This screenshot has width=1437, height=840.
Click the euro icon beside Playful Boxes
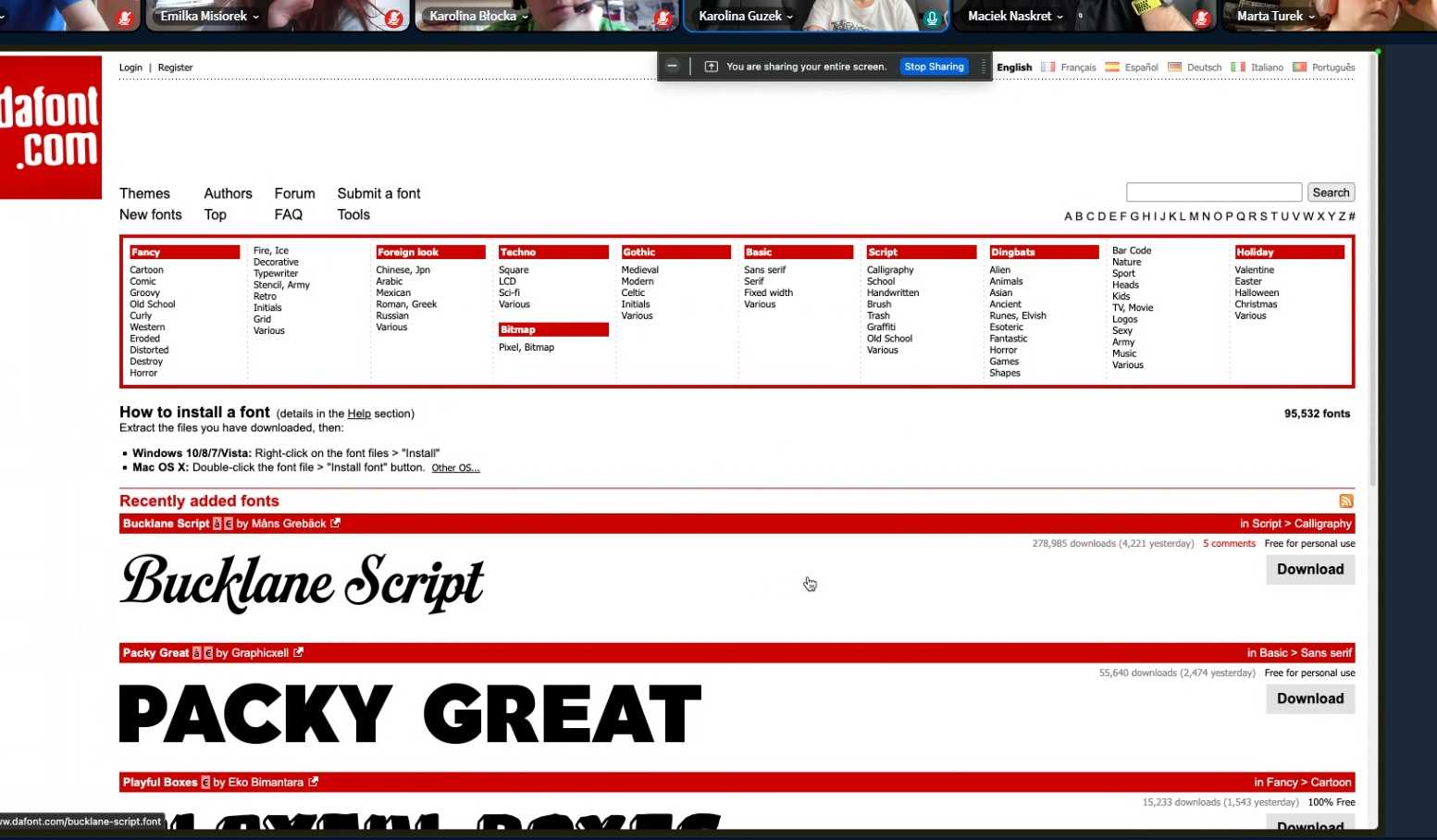pyautogui.click(x=205, y=783)
